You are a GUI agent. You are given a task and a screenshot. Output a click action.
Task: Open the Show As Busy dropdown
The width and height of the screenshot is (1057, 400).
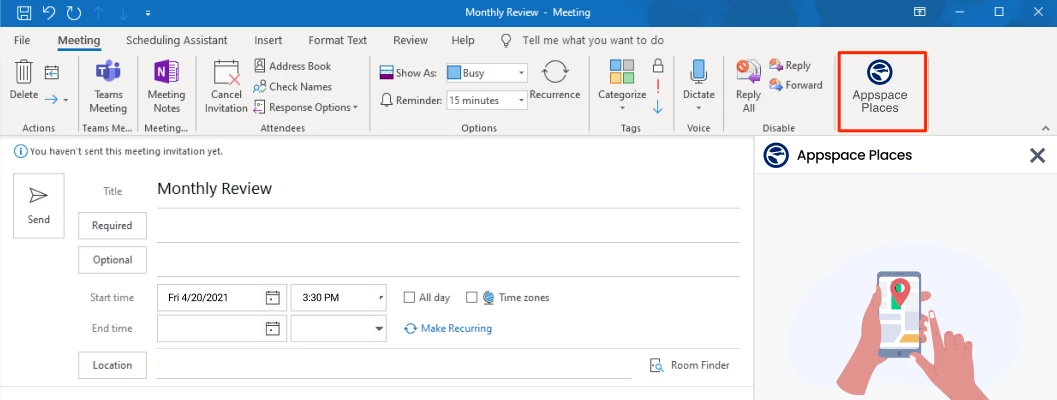coord(486,73)
